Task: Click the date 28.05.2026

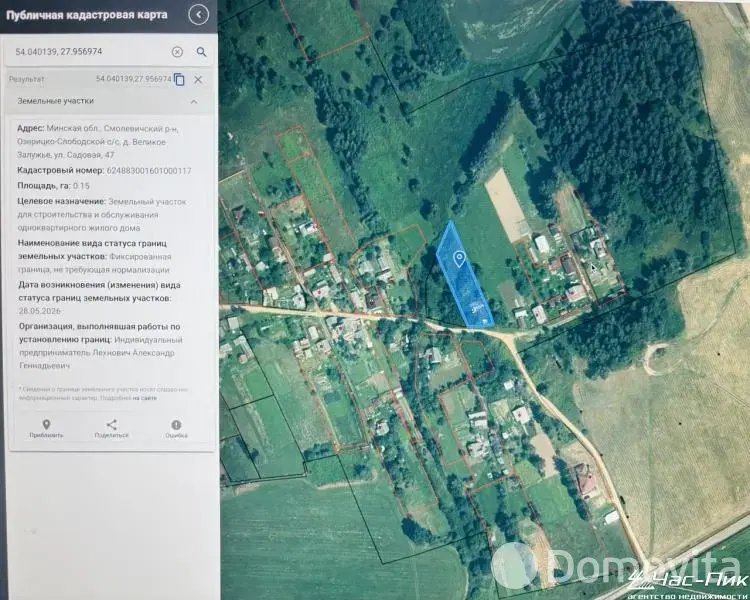Action: 41,311
